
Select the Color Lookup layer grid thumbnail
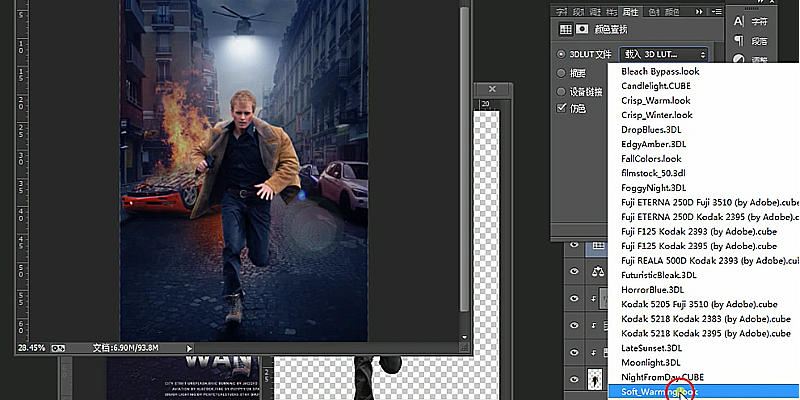[x=597, y=247]
